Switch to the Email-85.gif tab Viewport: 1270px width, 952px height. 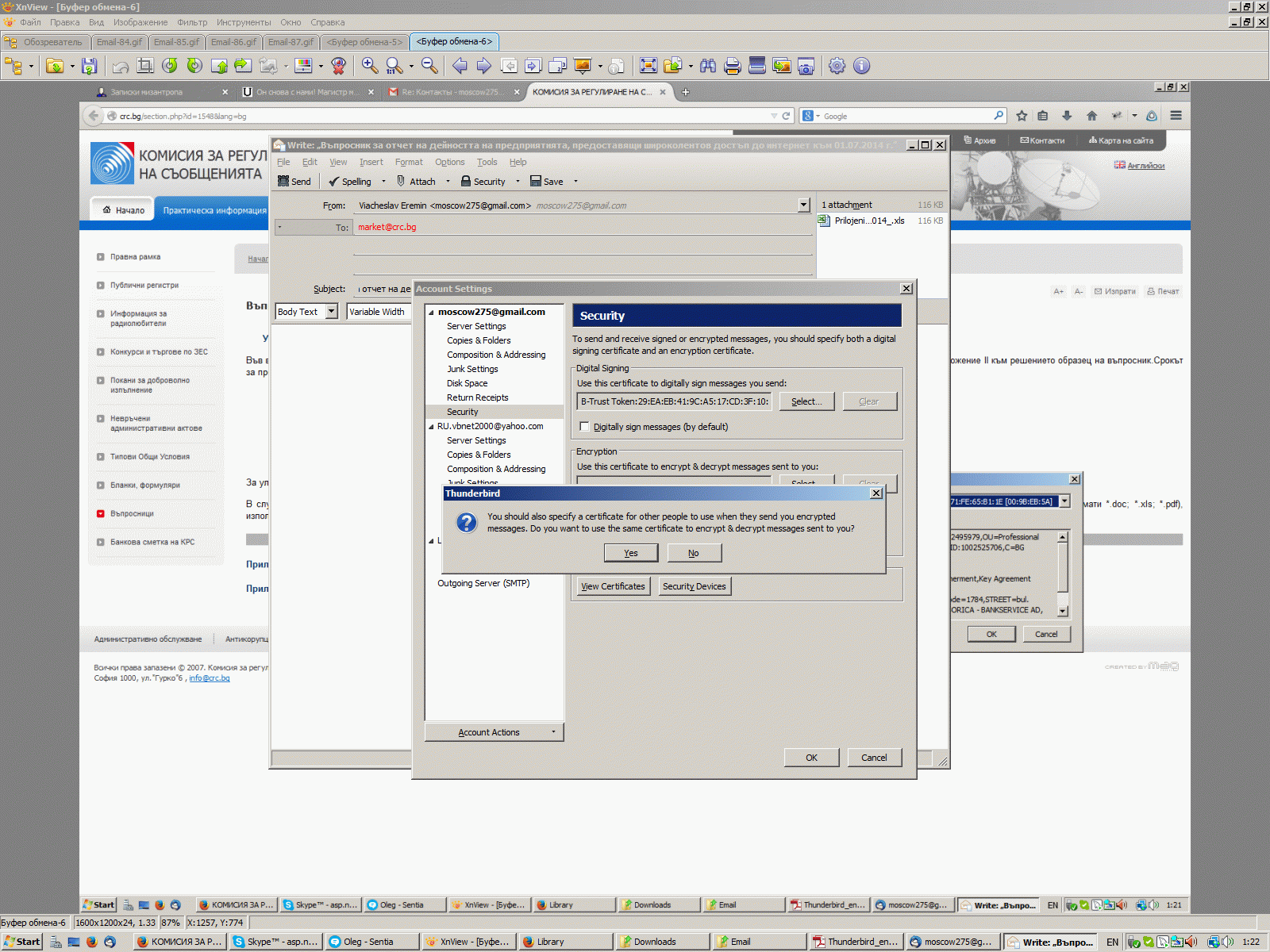tap(176, 42)
